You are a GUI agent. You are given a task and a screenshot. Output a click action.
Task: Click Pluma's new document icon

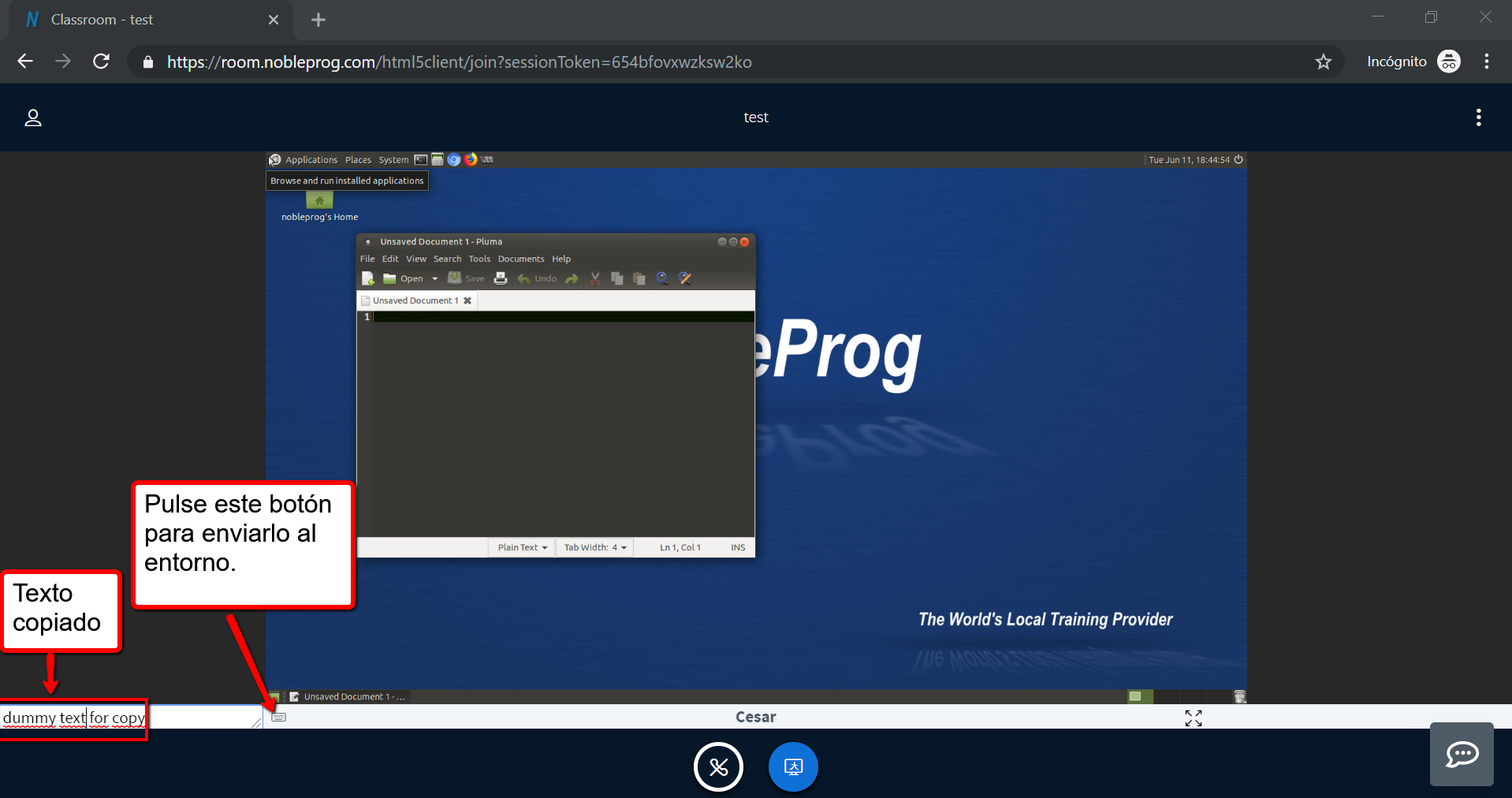coord(368,278)
